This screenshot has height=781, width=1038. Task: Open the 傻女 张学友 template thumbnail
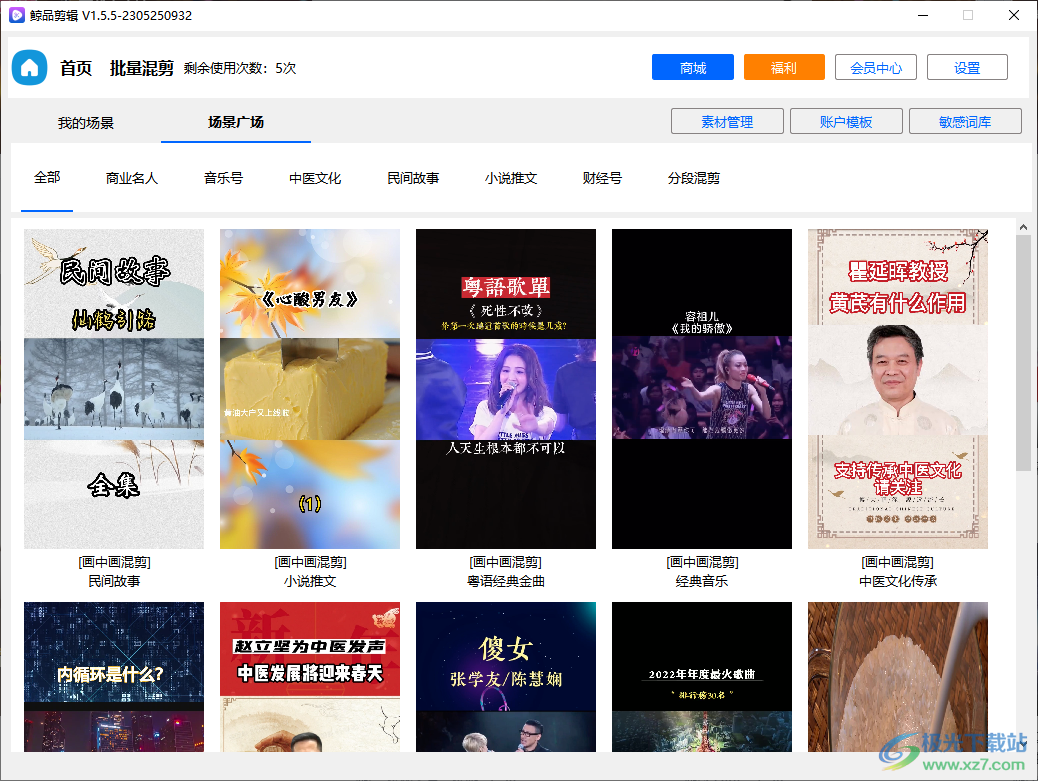pos(506,676)
